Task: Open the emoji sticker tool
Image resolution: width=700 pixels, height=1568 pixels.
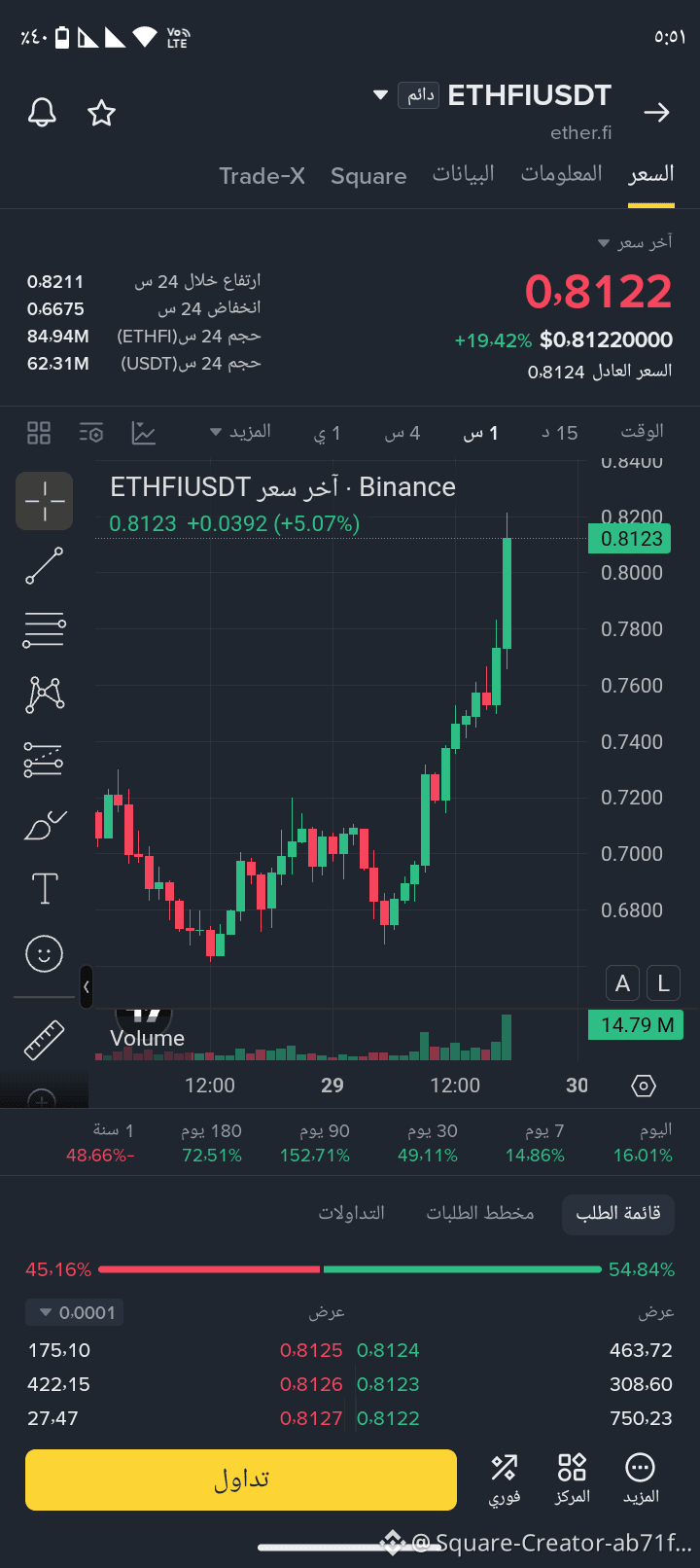Action: [44, 953]
